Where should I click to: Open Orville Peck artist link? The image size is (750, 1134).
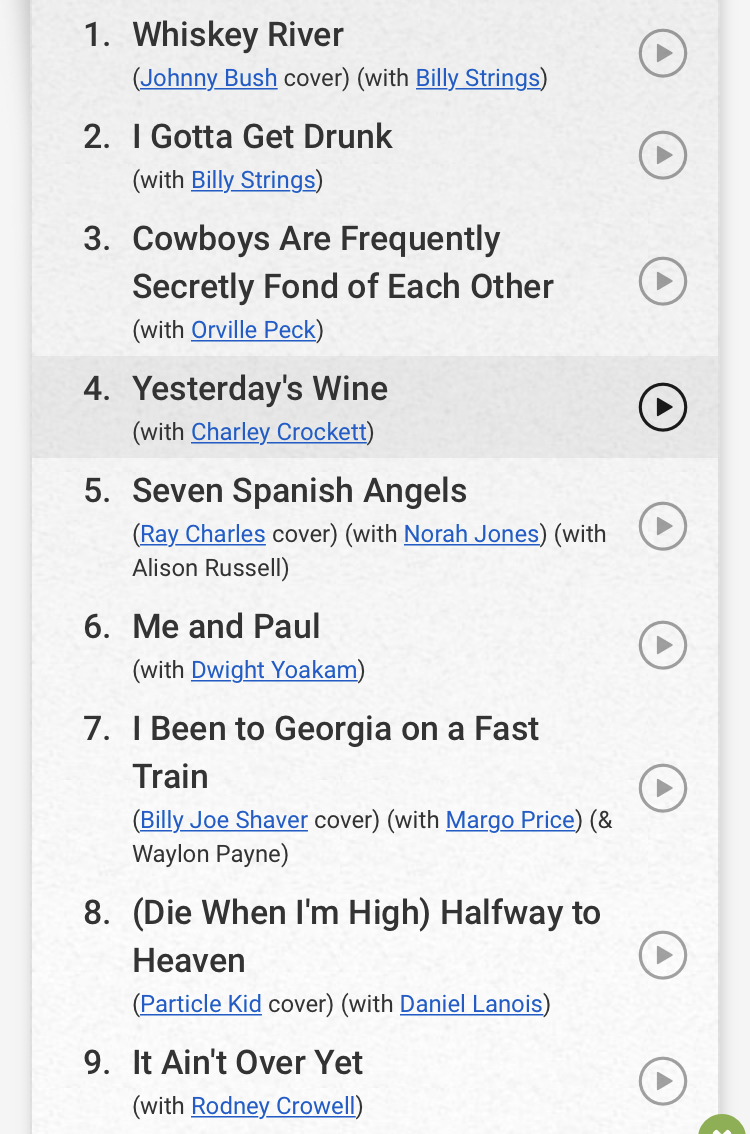pos(253,330)
